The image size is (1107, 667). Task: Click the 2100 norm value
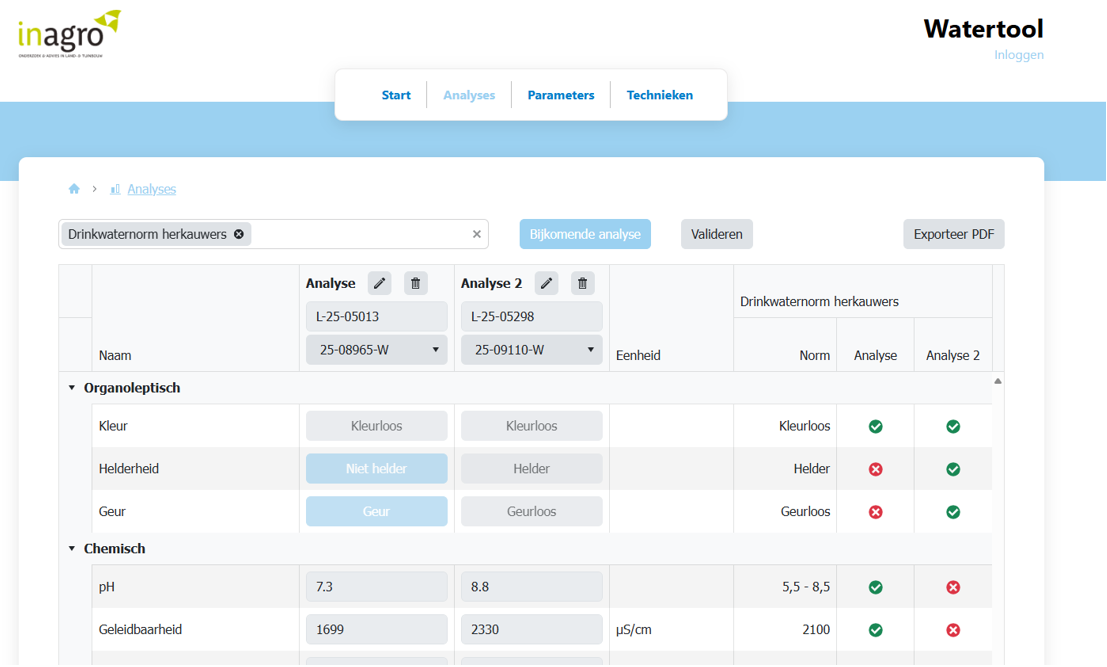pos(816,629)
